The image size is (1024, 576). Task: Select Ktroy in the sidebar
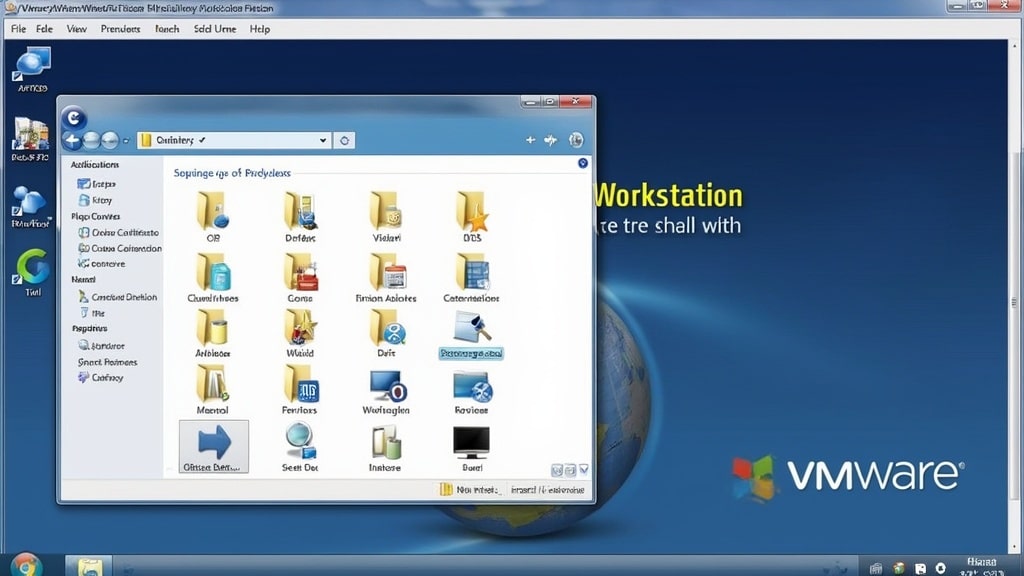tap(95, 200)
